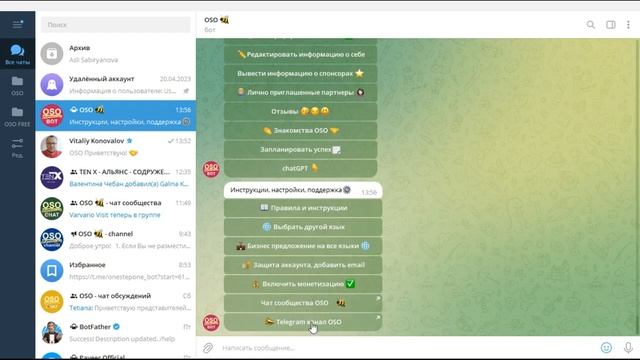Open the emoji picker icon

[x=606, y=348]
